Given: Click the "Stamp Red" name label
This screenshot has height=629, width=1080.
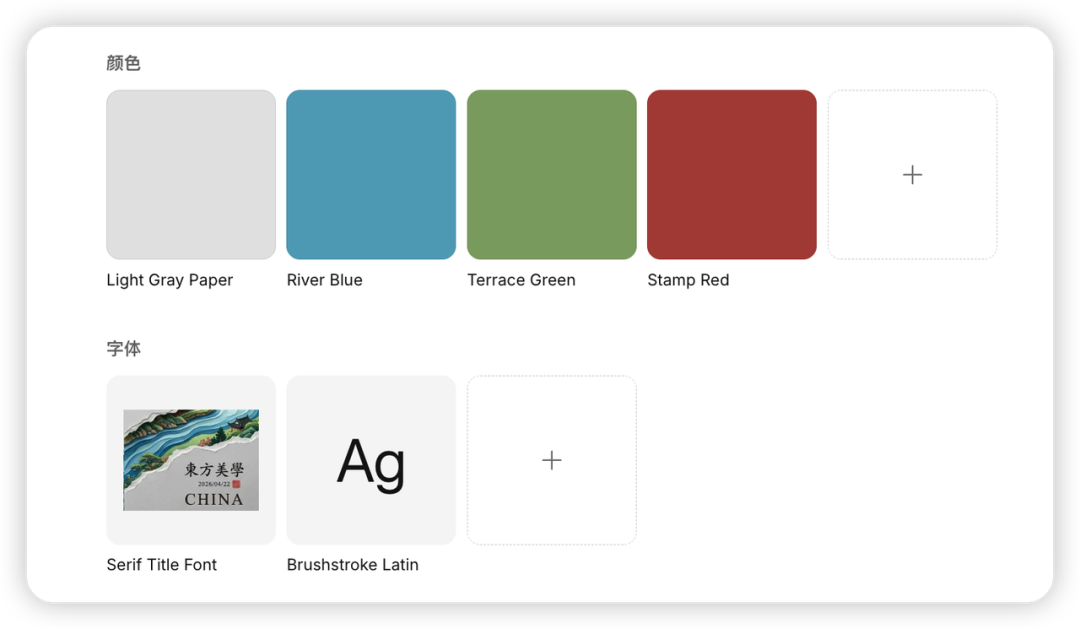Looking at the screenshot, I should [688, 280].
